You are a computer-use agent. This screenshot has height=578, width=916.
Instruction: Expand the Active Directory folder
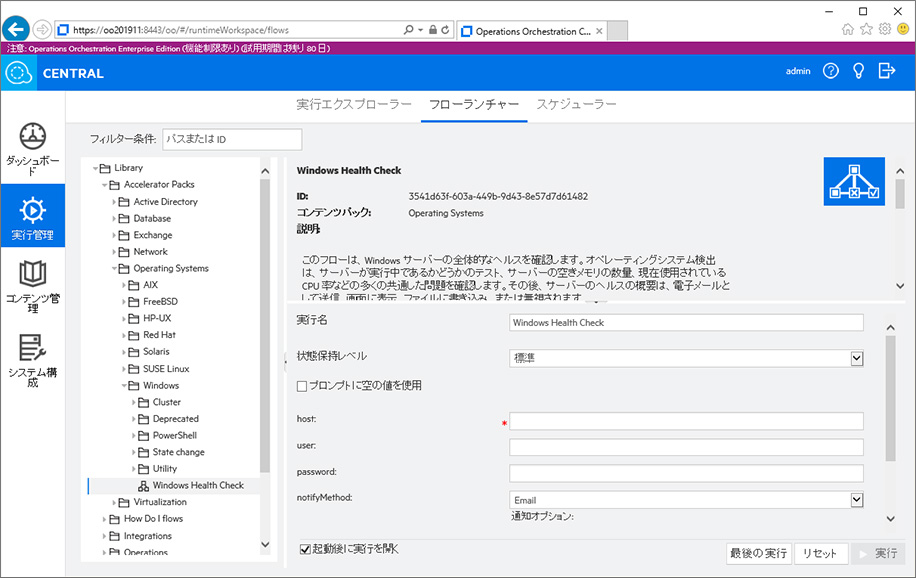[x=116, y=202]
